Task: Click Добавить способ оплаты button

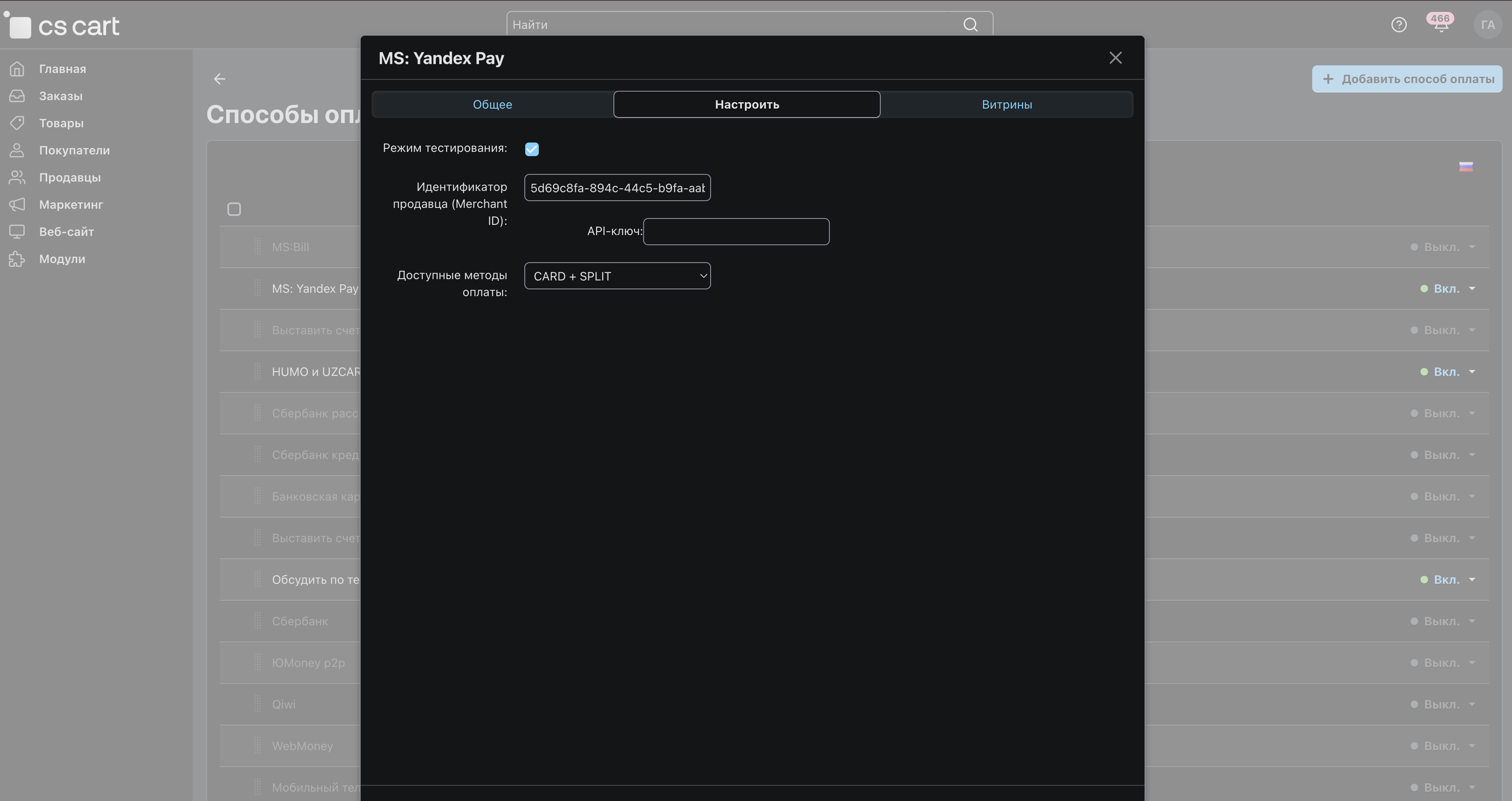Action: (x=1407, y=78)
